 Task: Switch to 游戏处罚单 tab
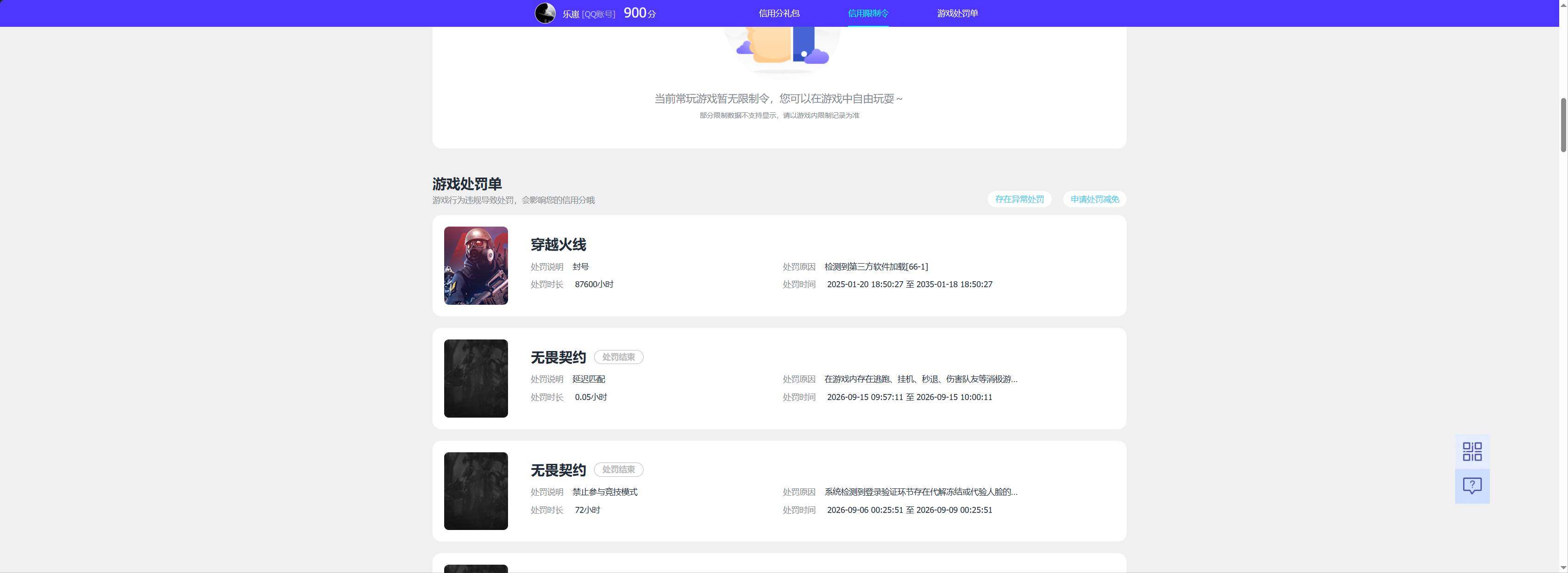tap(957, 13)
